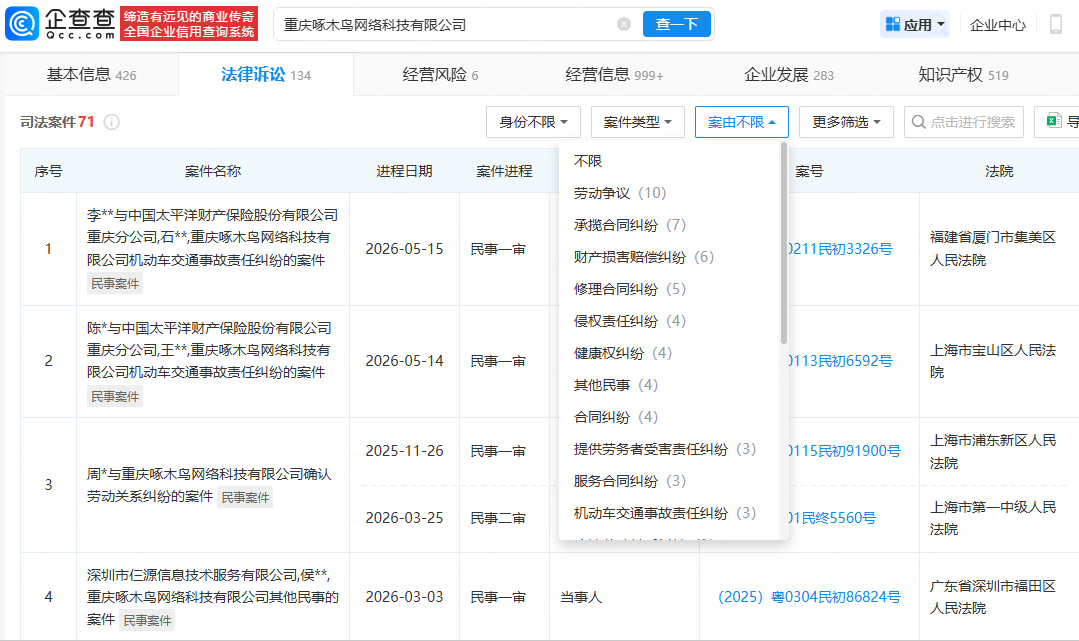
Task: Expand the 应用 menu arrow
Action: point(941,25)
